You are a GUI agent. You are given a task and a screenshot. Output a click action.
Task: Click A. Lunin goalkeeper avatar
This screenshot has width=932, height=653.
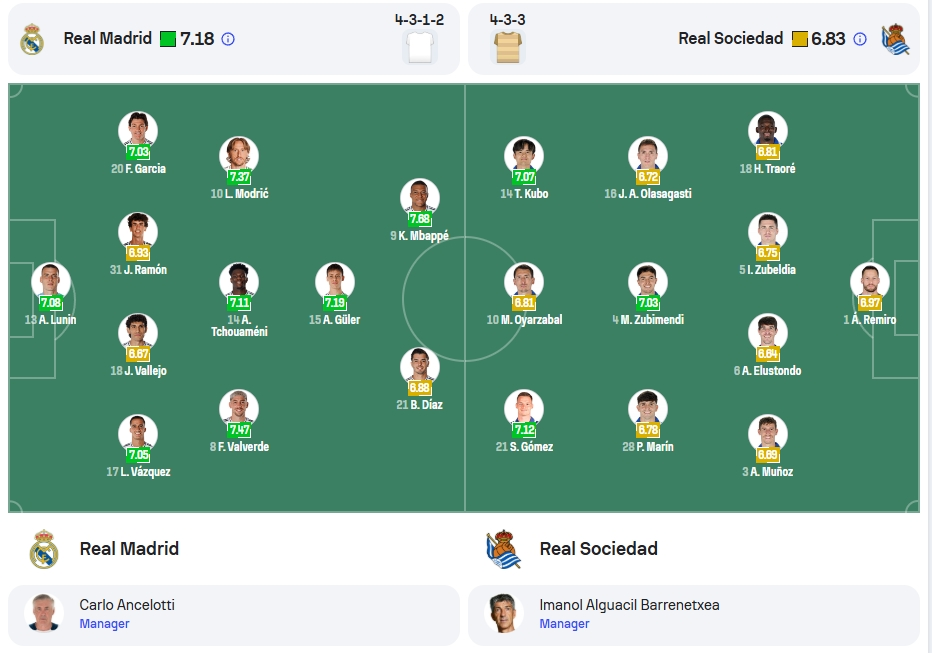point(51,282)
